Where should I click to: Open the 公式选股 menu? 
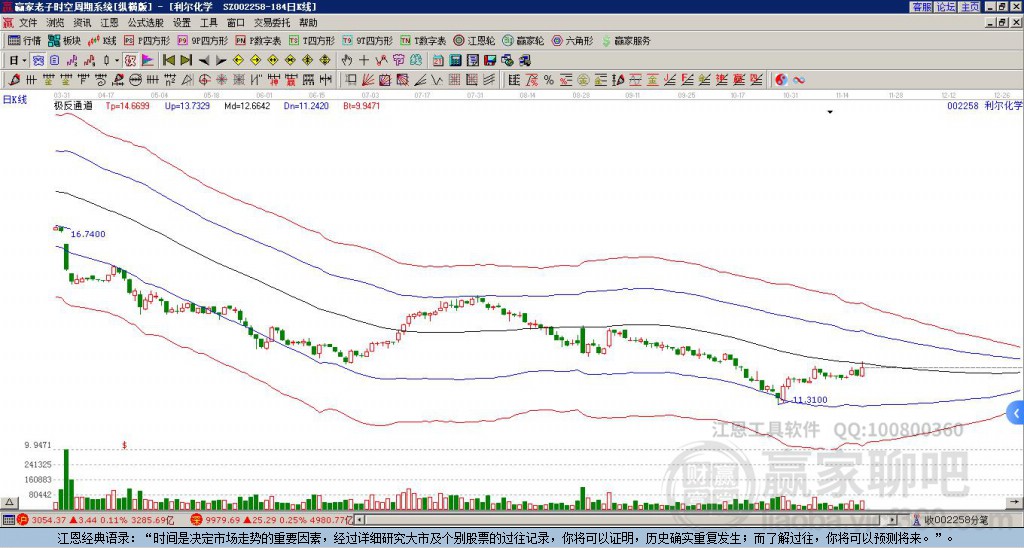[x=146, y=23]
